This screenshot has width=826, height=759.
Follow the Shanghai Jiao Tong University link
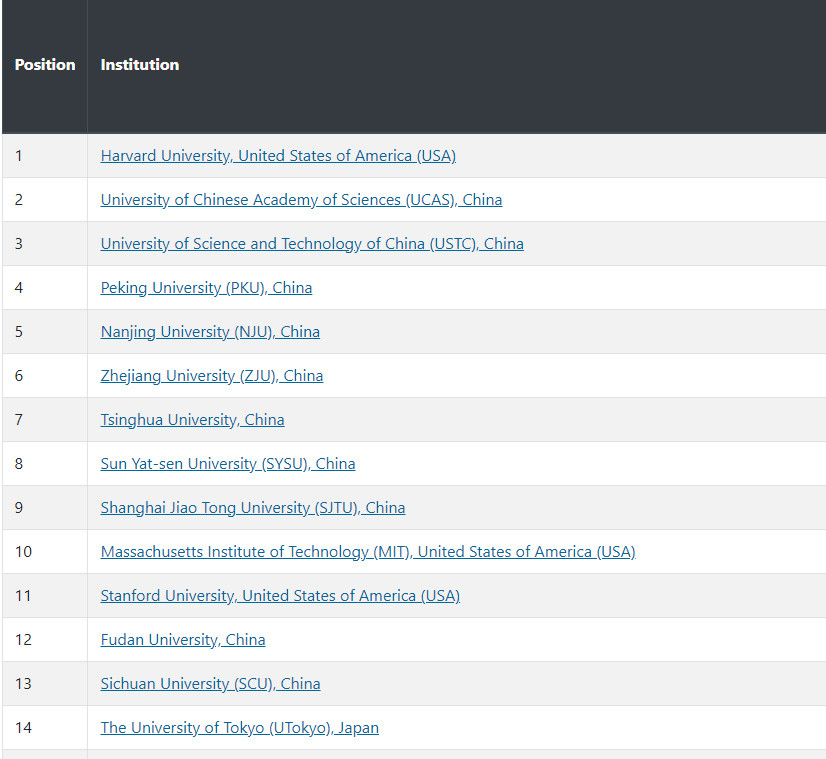(x=253, y=508)
